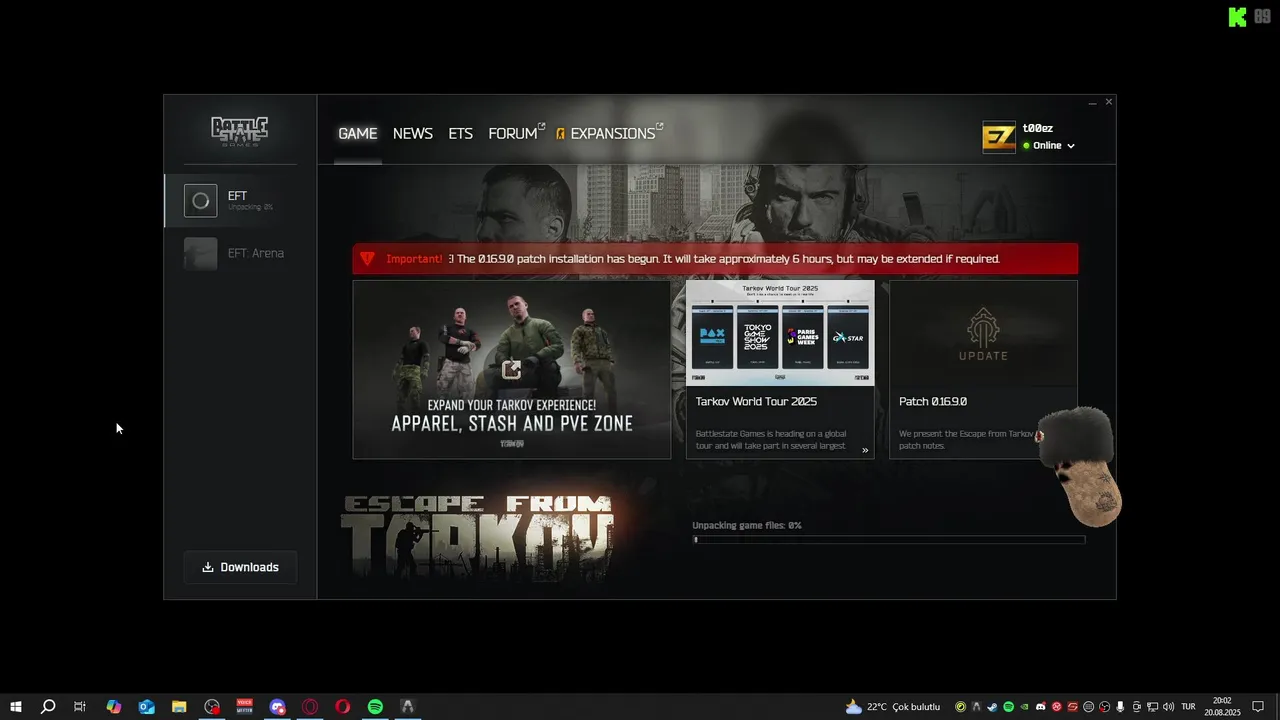Open Battlestate launcher taskbar icon
Viewport: 1280px width, 720px height.
click(x=407, y=707)
